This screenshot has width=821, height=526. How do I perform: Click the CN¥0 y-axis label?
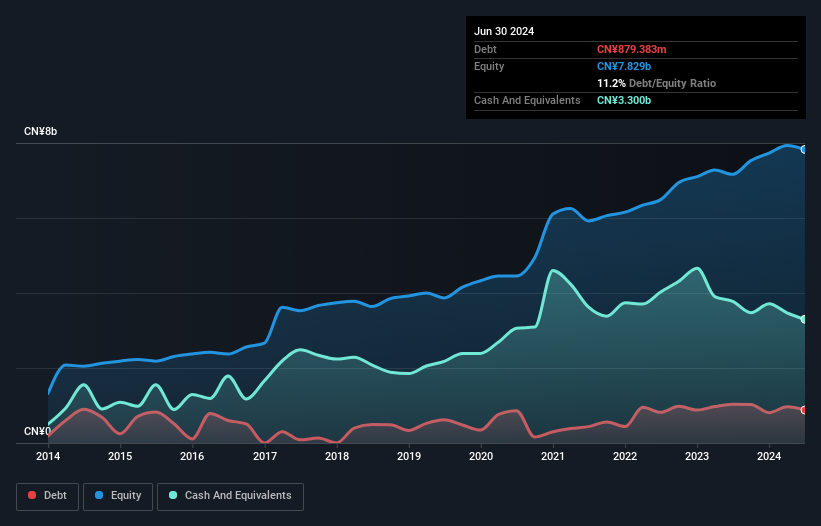[37, 431]
